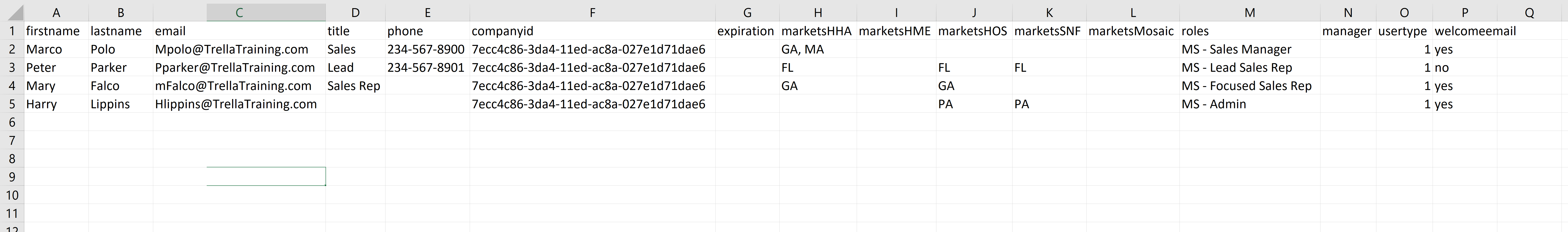Select the 'GA, MA' markets cell

point(818,49)
